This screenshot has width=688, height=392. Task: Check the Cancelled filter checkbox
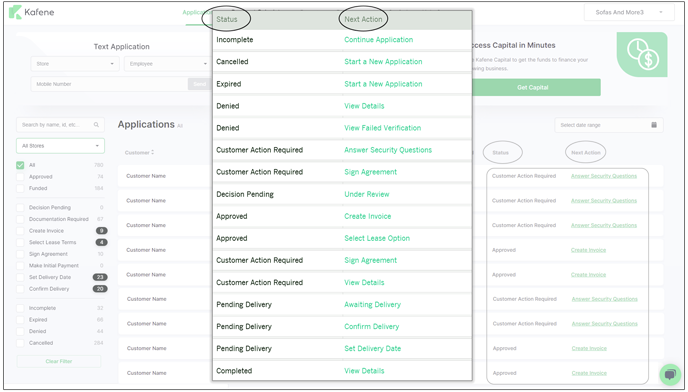20,343
